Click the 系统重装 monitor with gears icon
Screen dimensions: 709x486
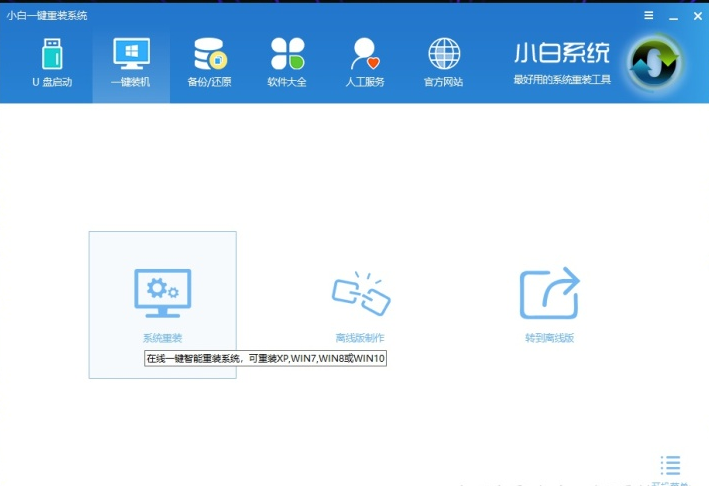click(x=162, y=292)
